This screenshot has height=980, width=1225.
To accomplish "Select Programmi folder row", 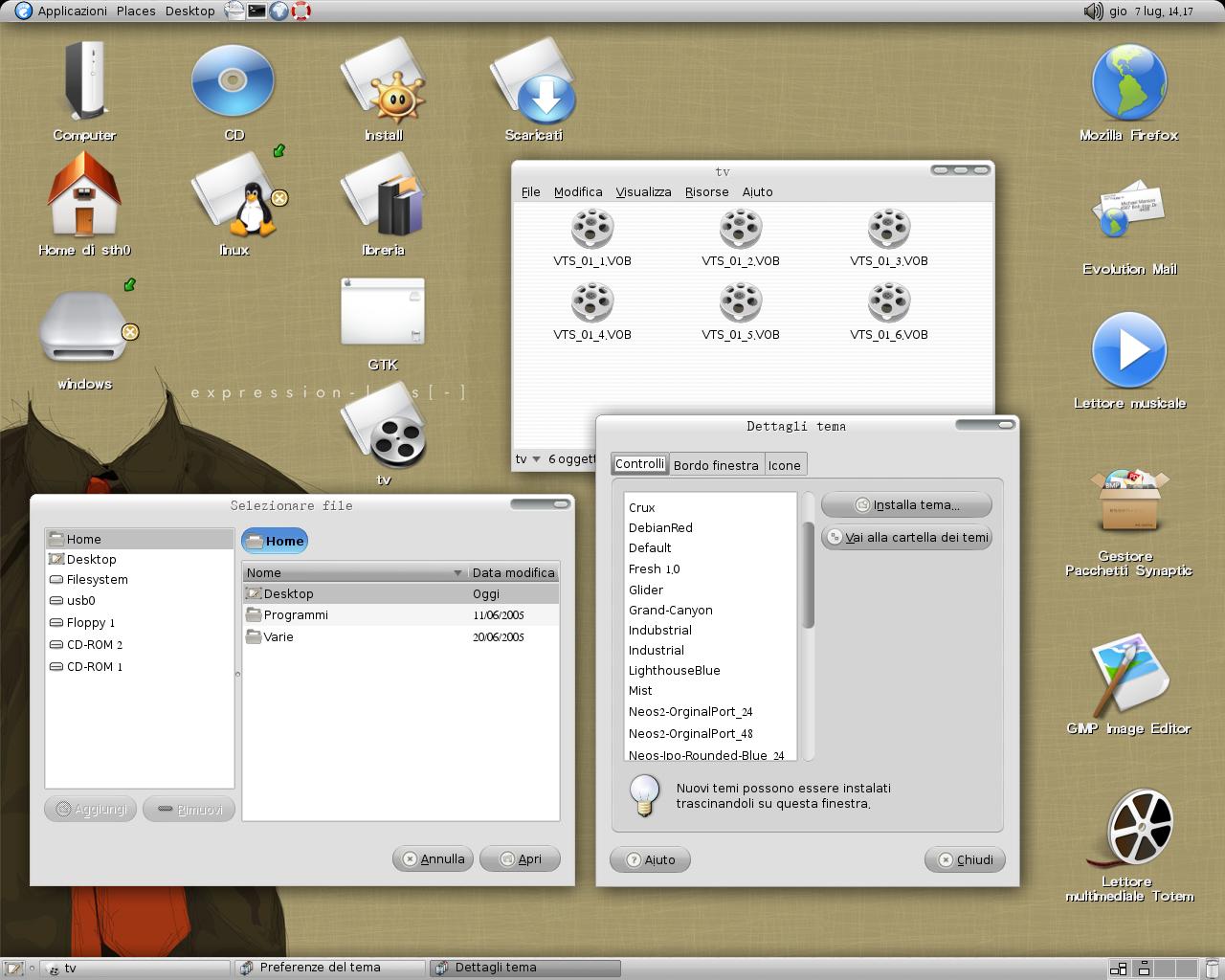I will pyautogui.click(x=400, y=614).
